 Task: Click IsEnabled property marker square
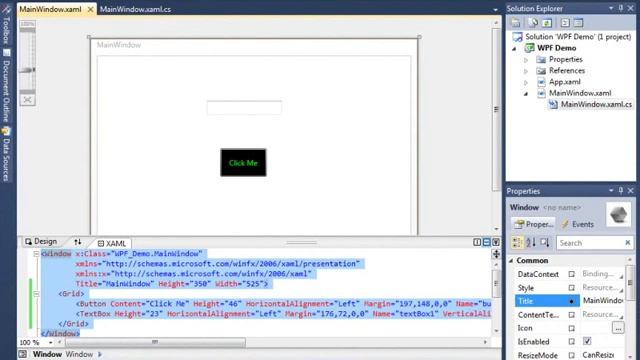coord(571,342)
